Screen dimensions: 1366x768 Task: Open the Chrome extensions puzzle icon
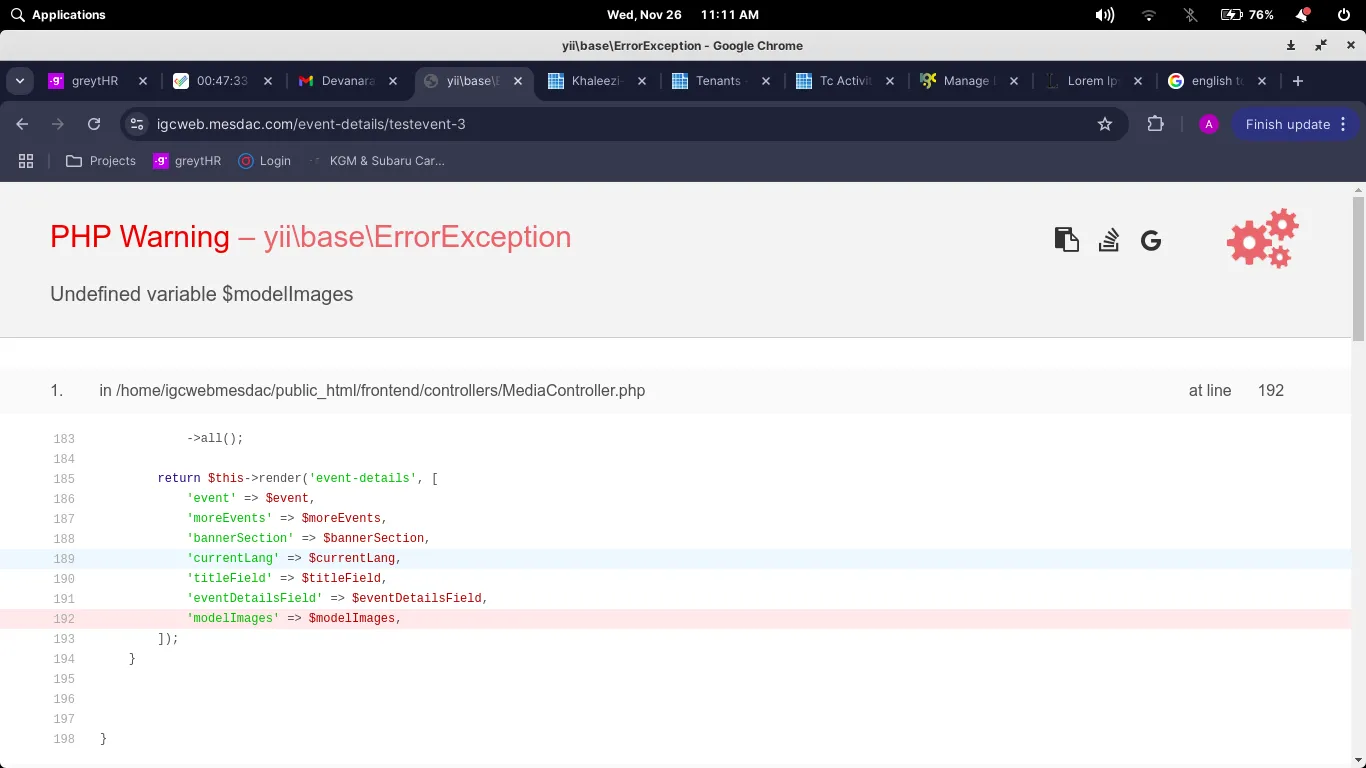(1155, 124)
